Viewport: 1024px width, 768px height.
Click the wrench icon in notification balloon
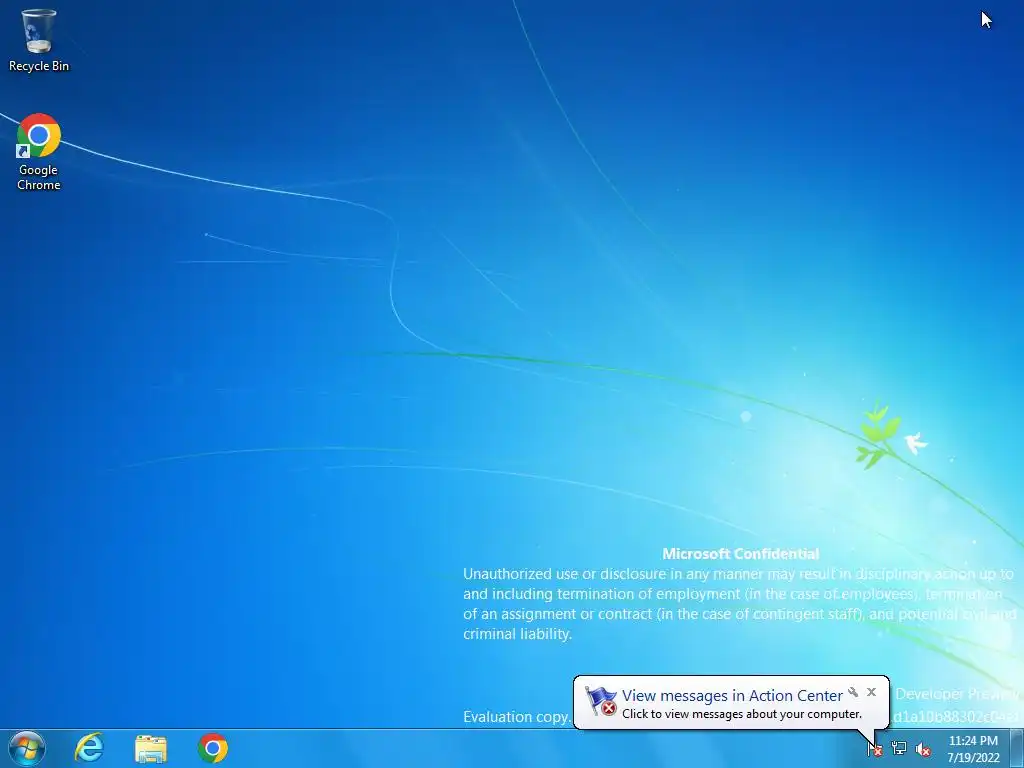853,692
